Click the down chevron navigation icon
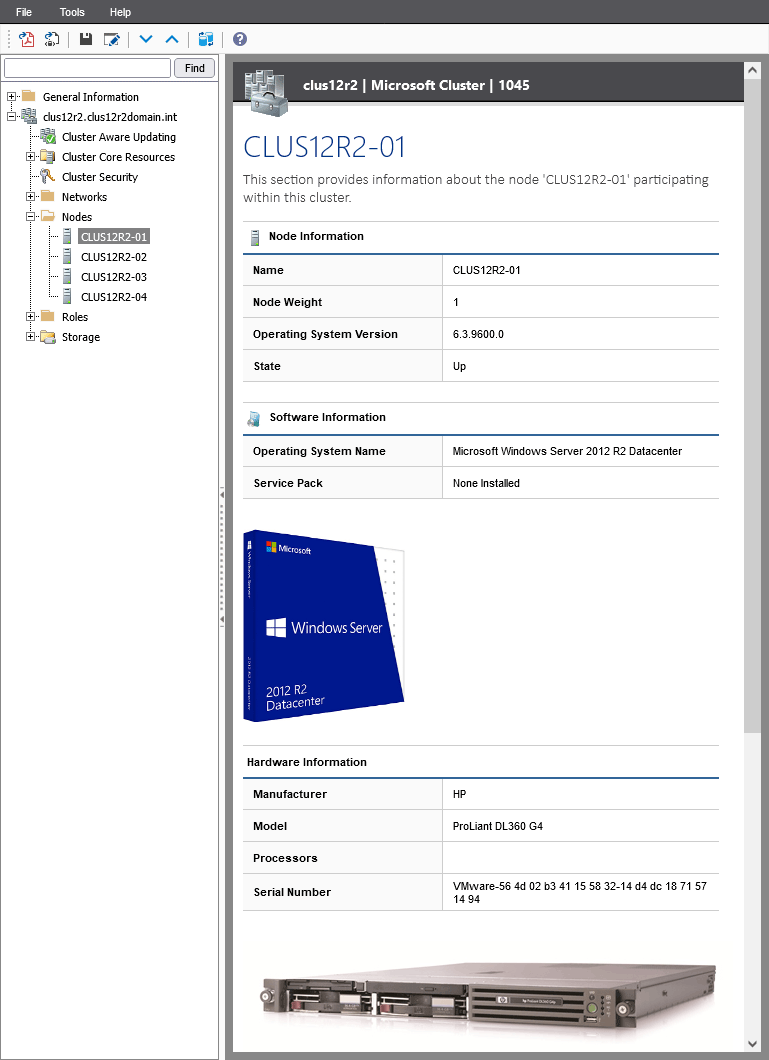This screenshot has width=769, height=1060. coord(146,39)
